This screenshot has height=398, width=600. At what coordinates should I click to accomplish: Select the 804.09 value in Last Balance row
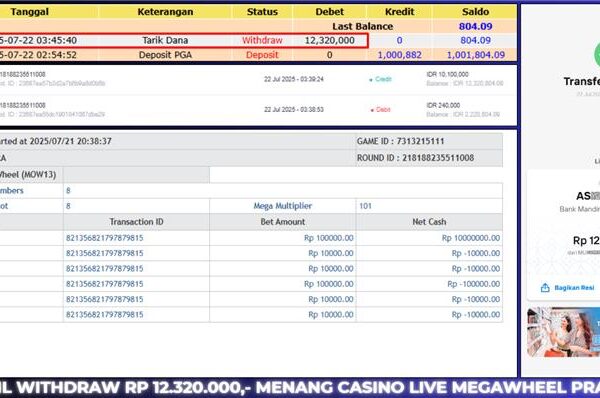click(475, 26)
